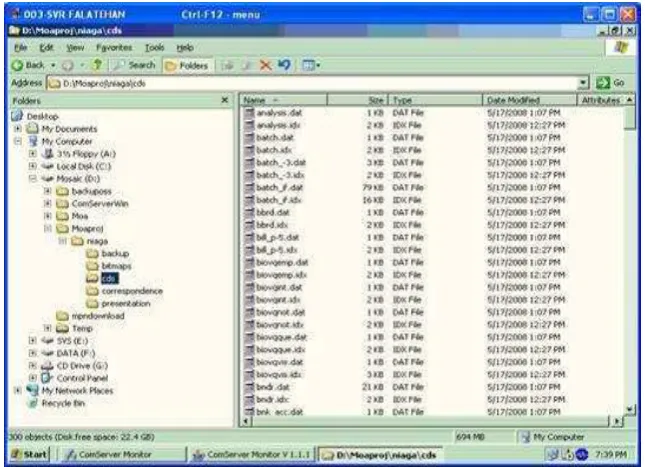Click the horizontal scrollbar left arrow
This screenshot has width=645, height=467.
click(x=245, y=421)
